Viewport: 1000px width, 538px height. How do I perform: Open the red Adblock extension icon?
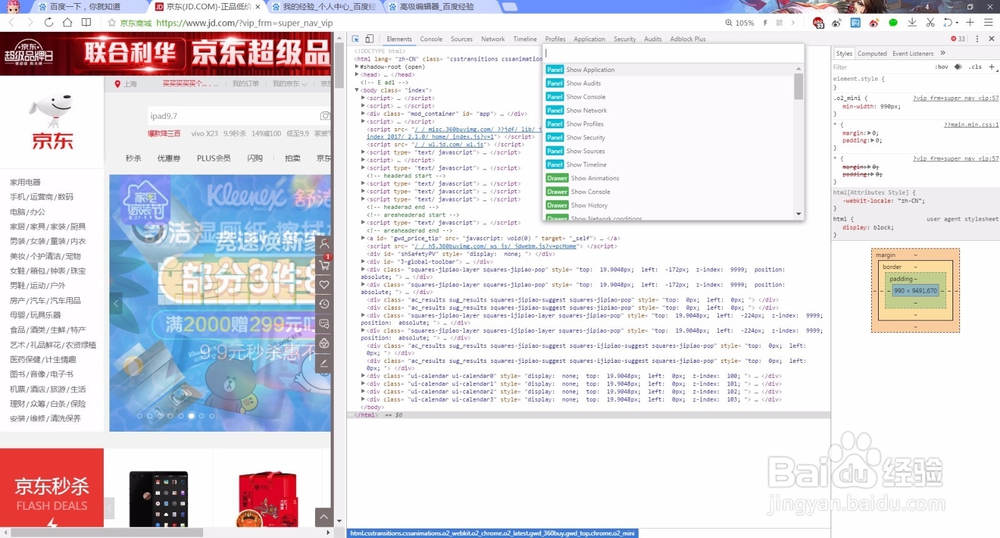click(x=818, y=22)
